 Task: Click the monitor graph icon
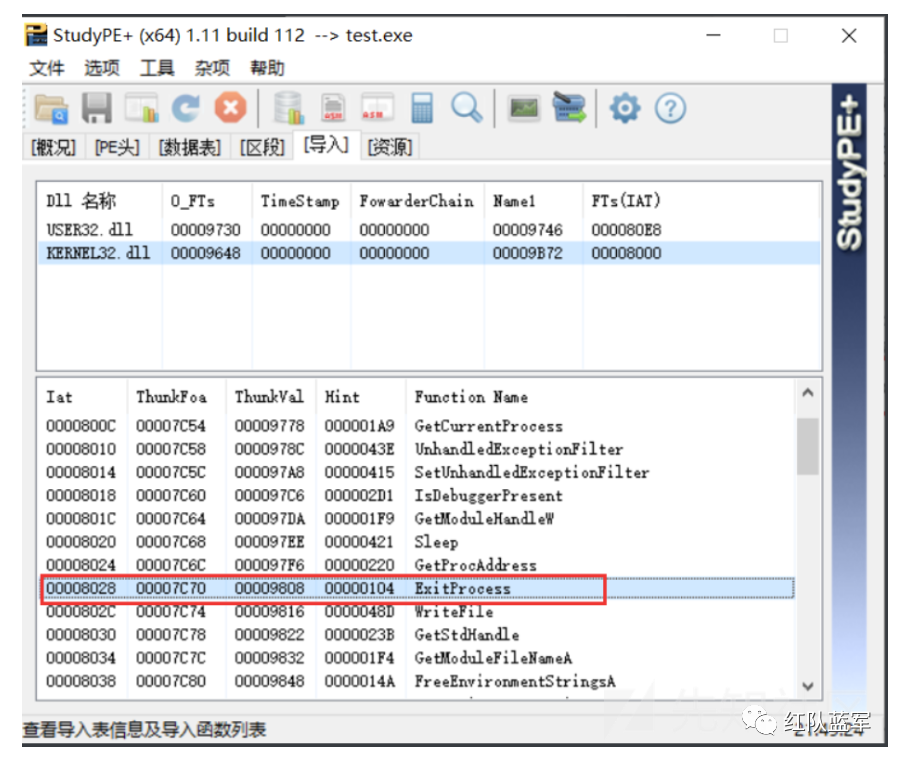tap(523, 108)
